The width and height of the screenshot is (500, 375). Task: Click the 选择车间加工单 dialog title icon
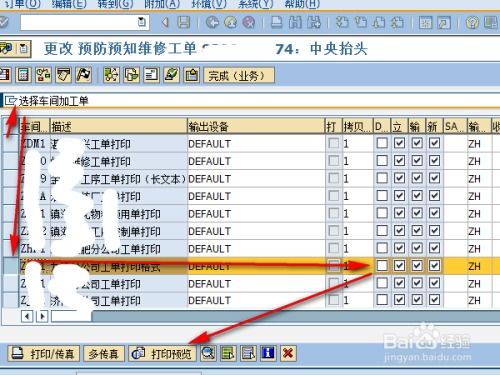point(11,100)
